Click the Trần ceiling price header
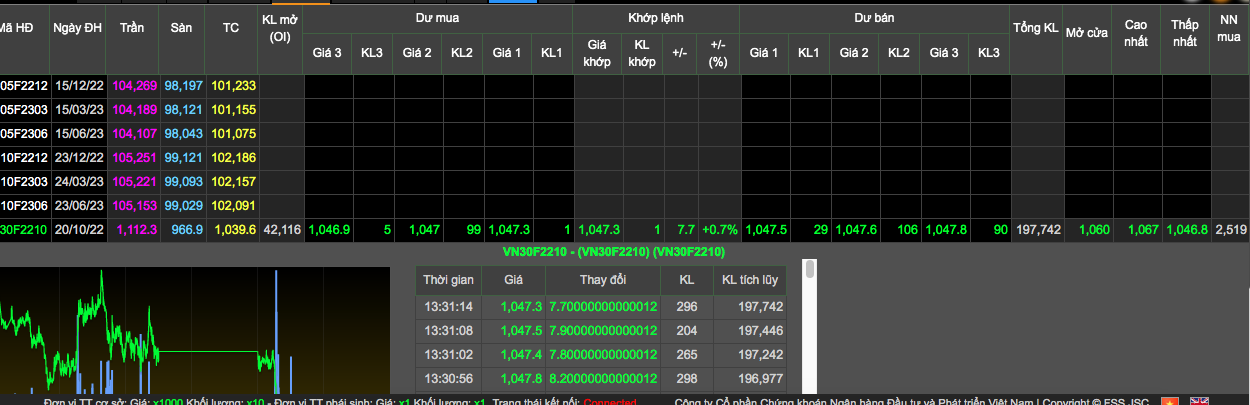The height and width of the screenshot is (405, 1250). (132, 27)
